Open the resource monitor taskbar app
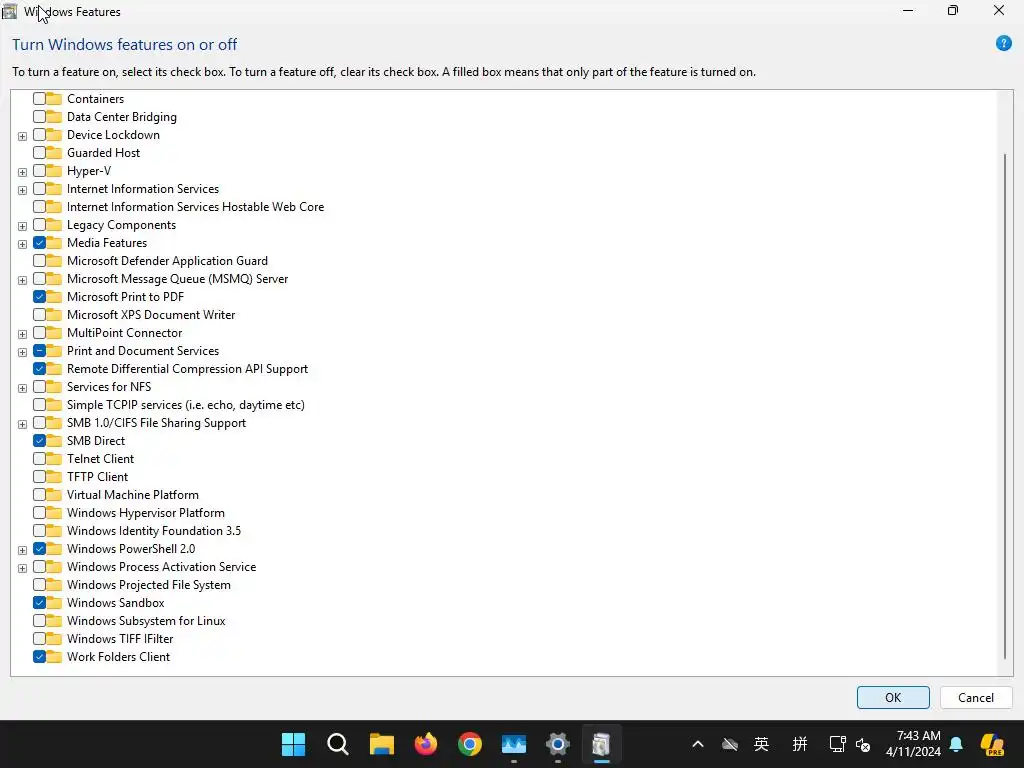This screenshot has width=1024, height=768. [x=514, y=744]
